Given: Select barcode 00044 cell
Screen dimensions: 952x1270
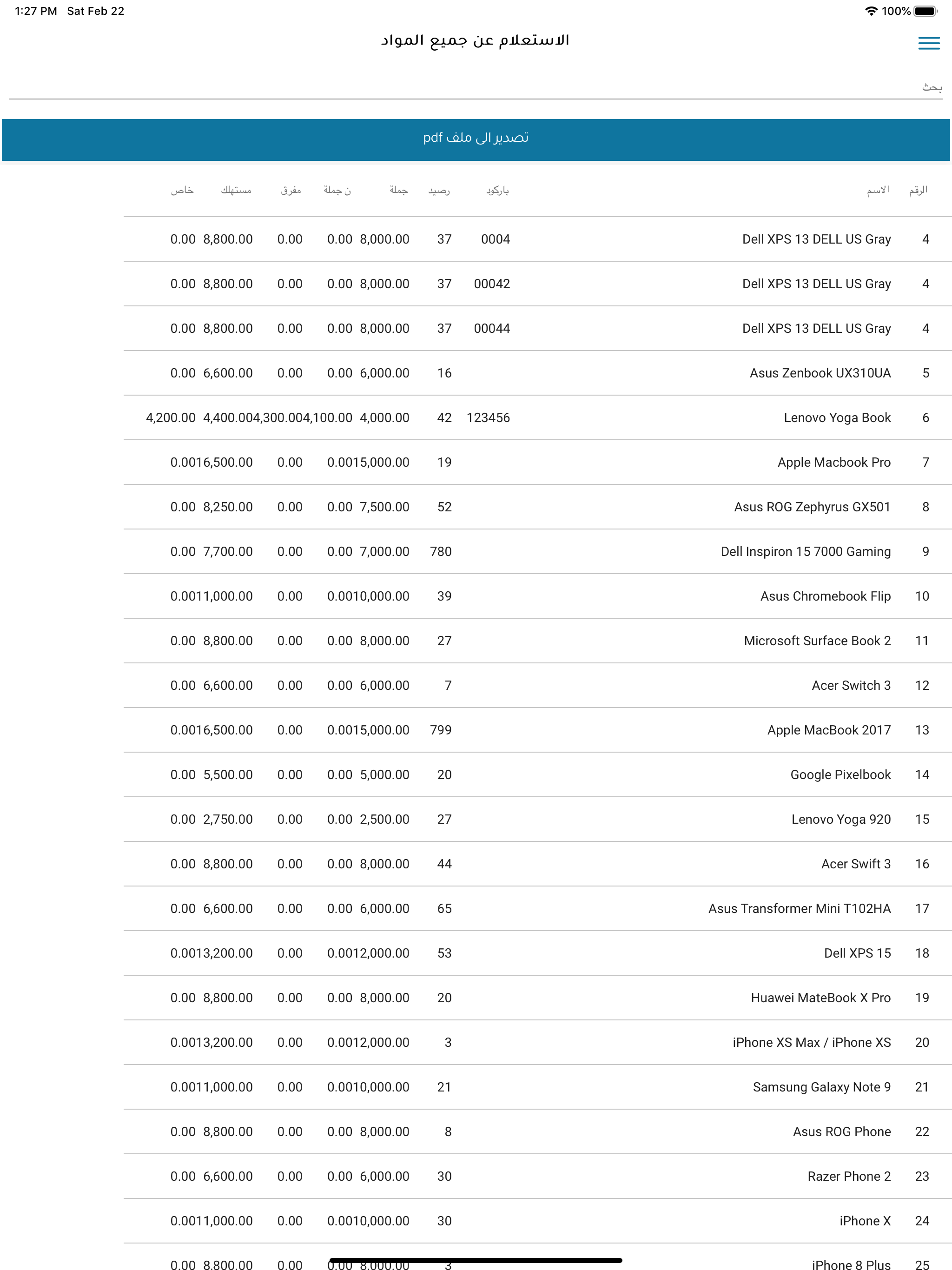Looking at the screenshot, I should point(492,328).
